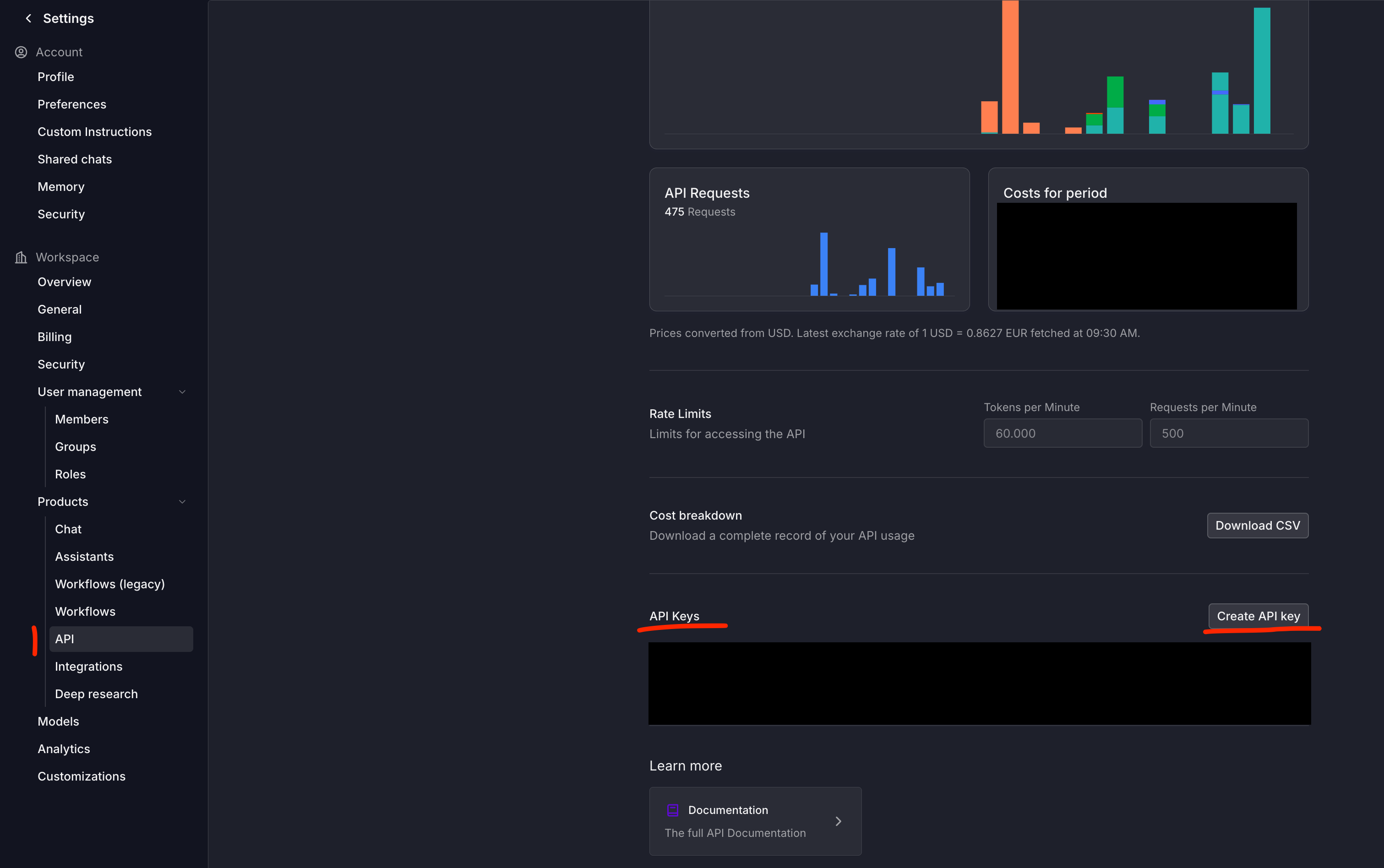Screen dimensions: 1384x868
Task: Open the Deep research settings
Action: [x=96, y=694]
